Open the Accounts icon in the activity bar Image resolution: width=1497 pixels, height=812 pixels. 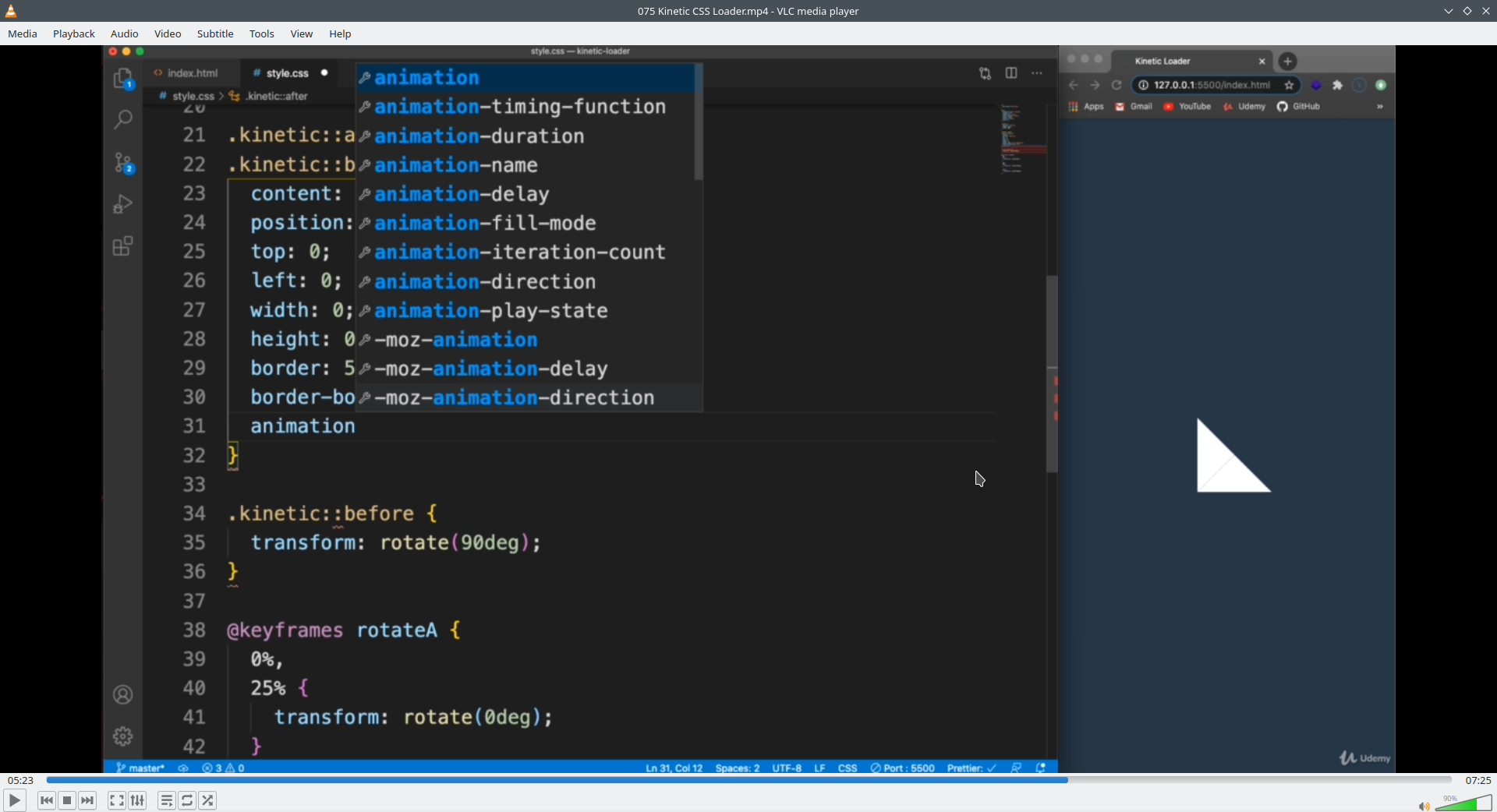(x=123, y=694)
